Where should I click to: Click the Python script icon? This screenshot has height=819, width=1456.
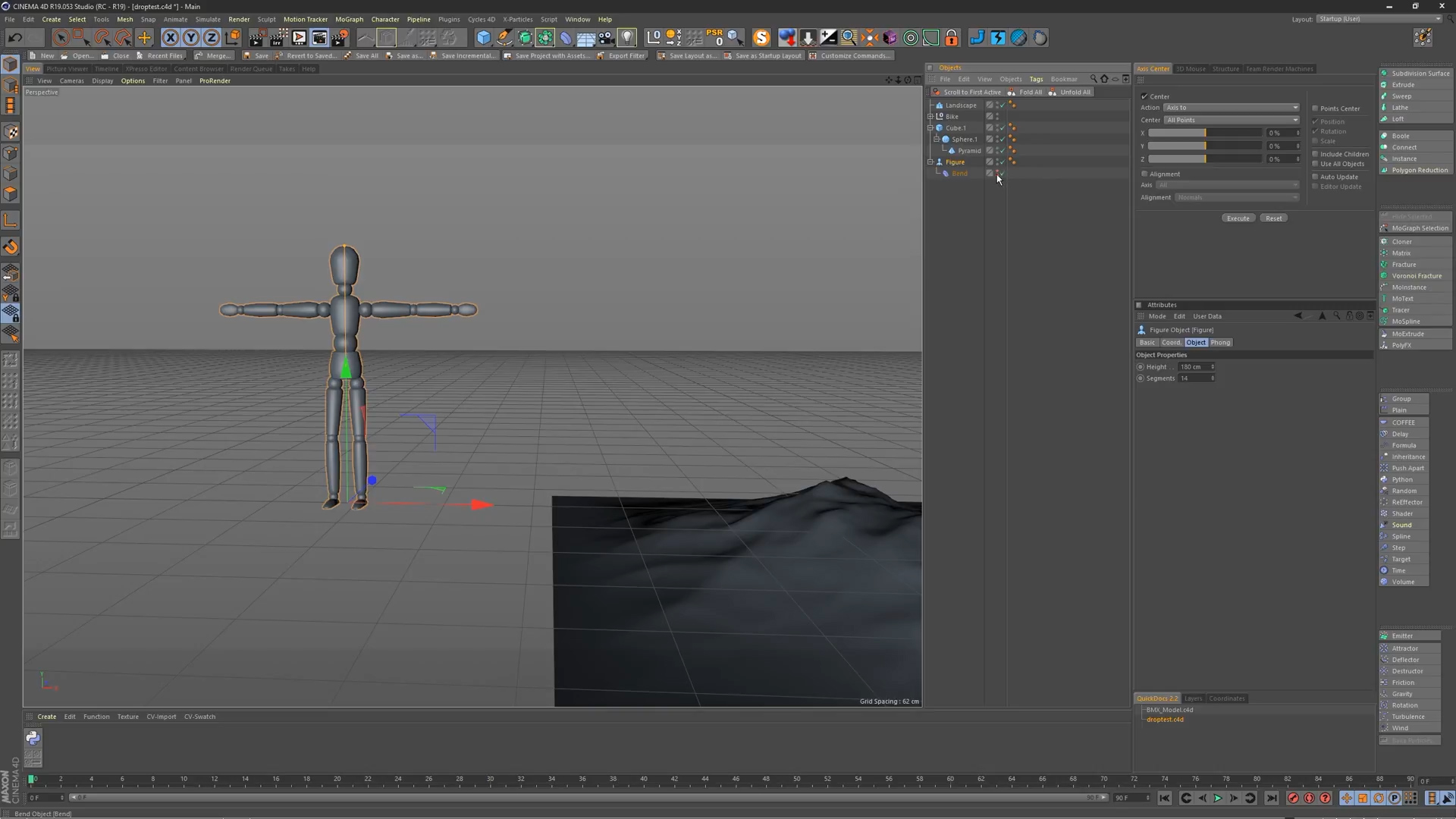pos(33,737)
